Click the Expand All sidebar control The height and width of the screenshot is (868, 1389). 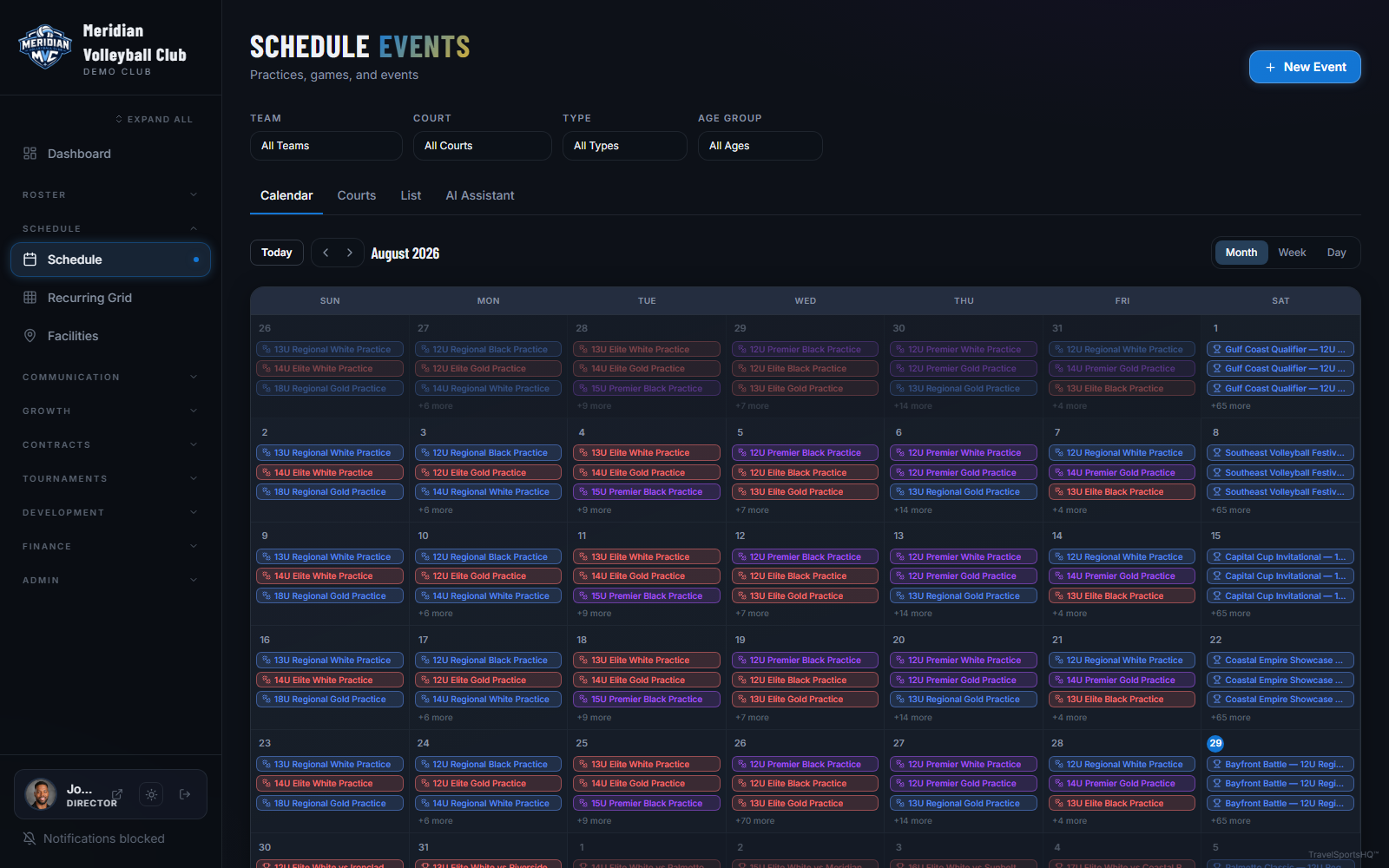[x=155, y=119]
